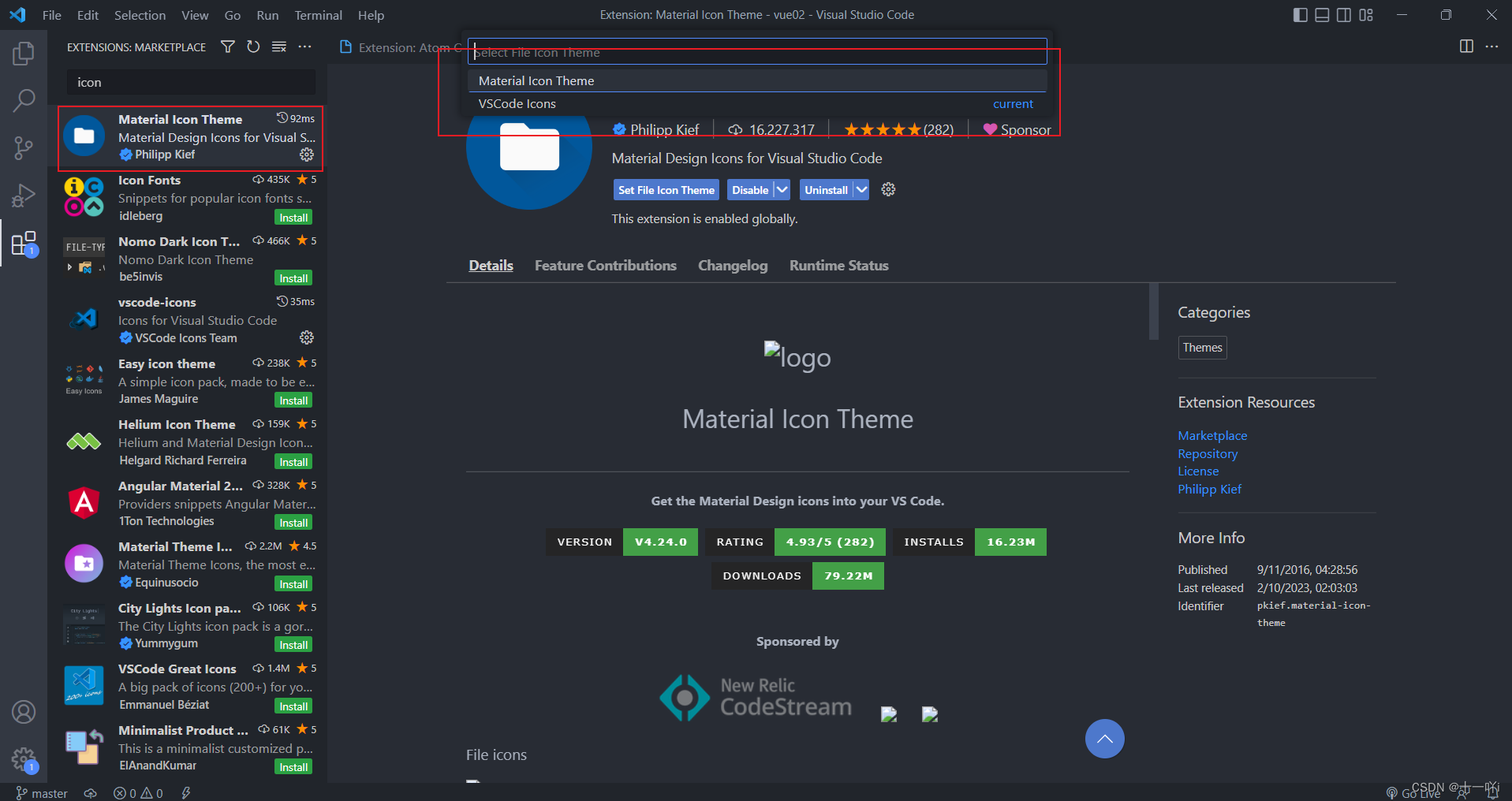
Task: Switch to Feature Contributions tab
Action: tap(605, 266)
